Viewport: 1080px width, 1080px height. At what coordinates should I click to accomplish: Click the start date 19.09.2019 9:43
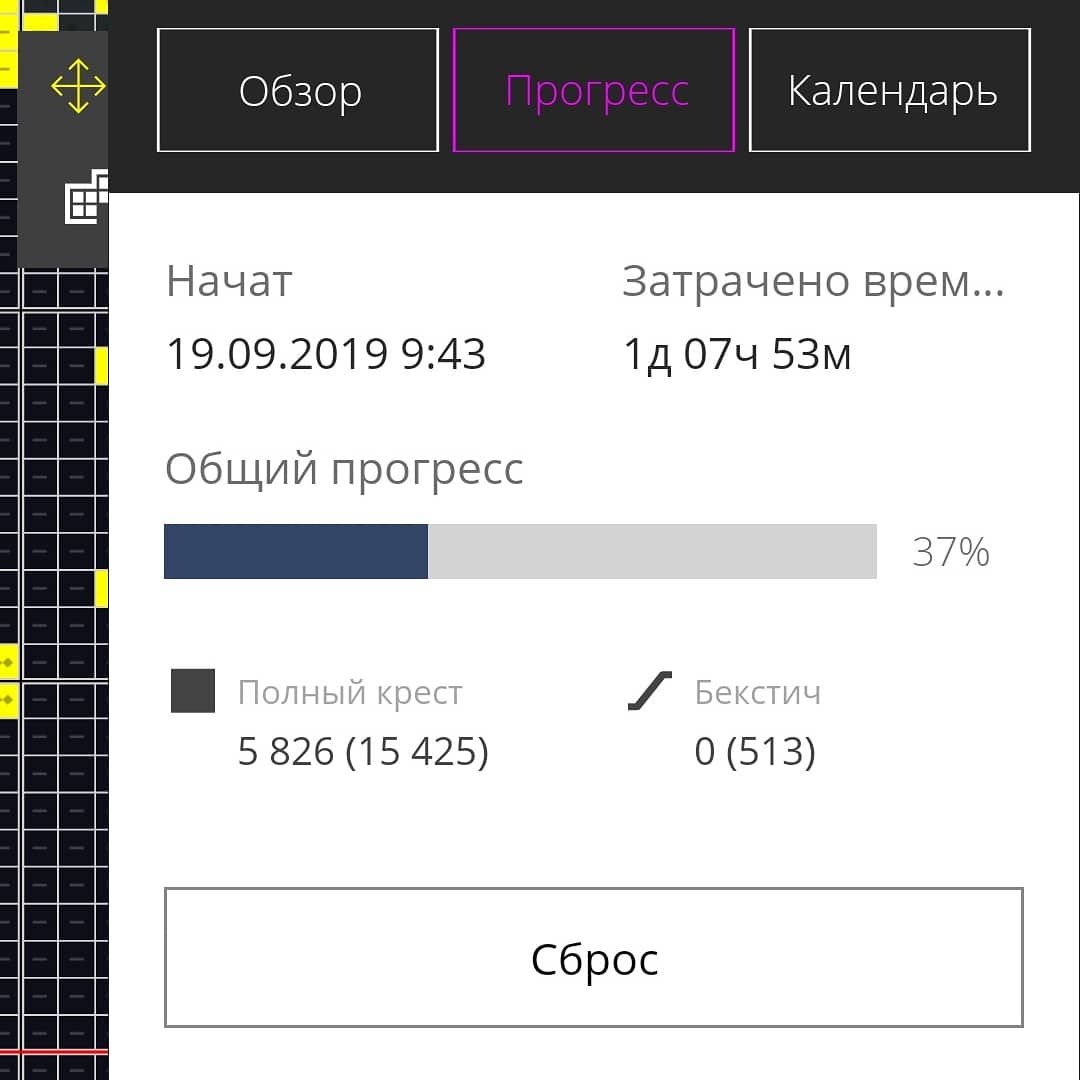(x=325, y=354)
